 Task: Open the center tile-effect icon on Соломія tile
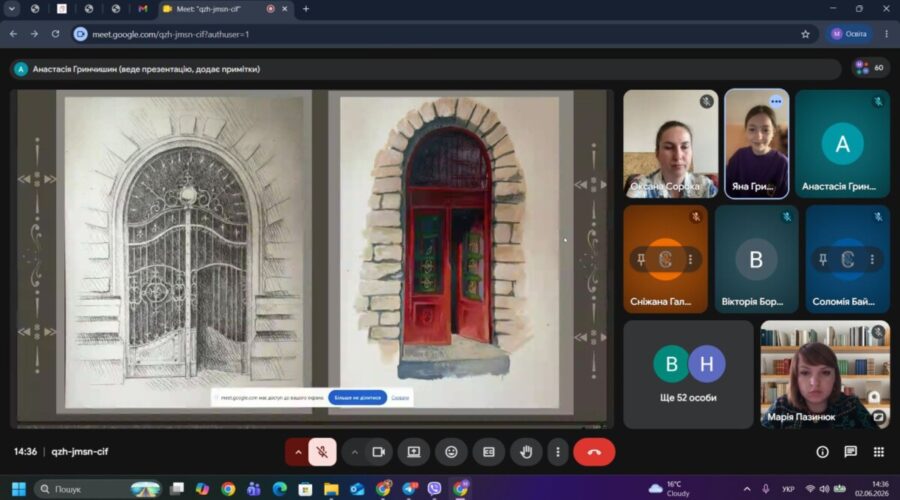(847, 259)
